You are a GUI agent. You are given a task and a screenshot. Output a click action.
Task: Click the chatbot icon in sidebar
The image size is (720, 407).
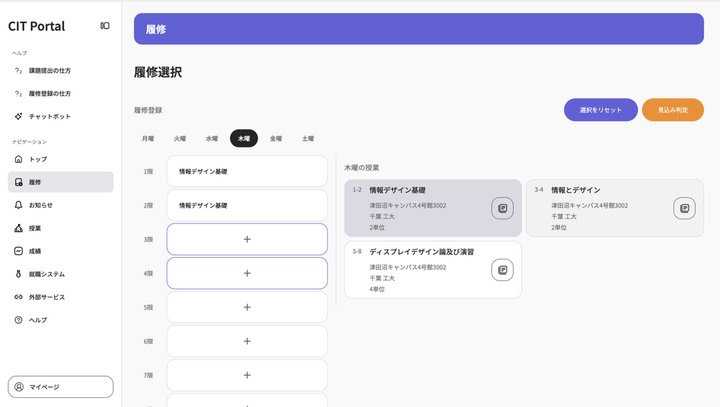tap(18, 116)
